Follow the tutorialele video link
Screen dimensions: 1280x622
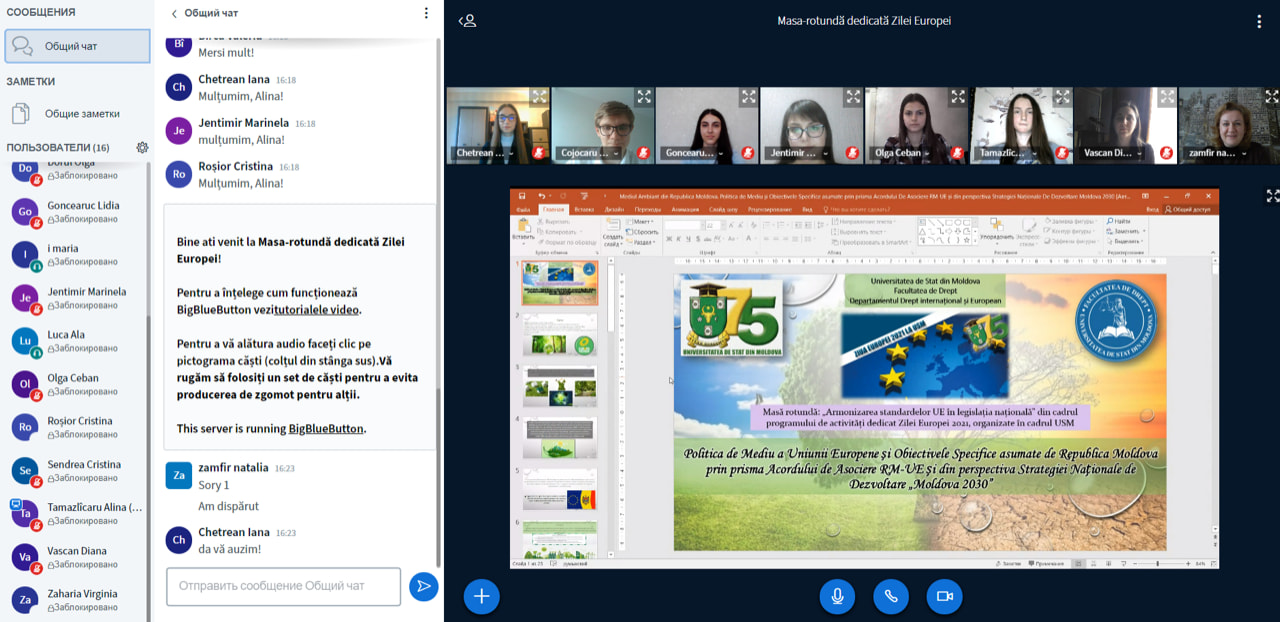pyautogui.click(x=317, y=310)
